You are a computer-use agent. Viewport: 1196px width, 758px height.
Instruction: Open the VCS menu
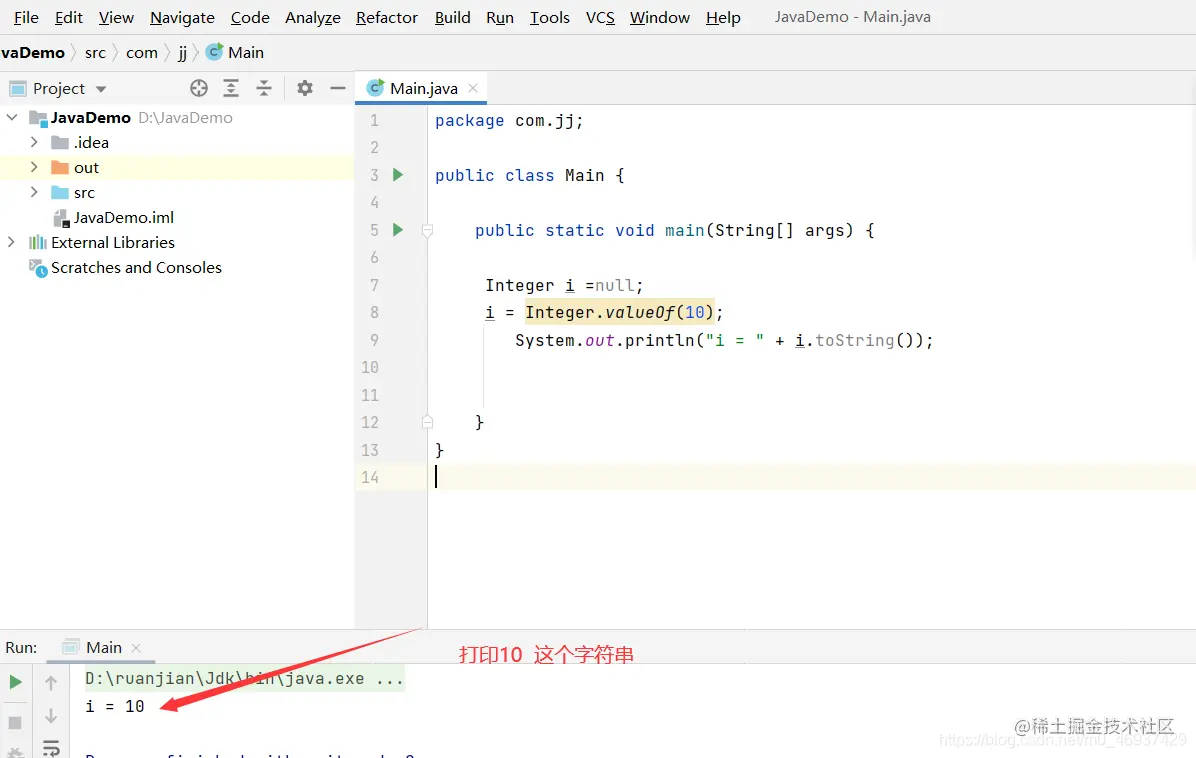coord(600,18)
